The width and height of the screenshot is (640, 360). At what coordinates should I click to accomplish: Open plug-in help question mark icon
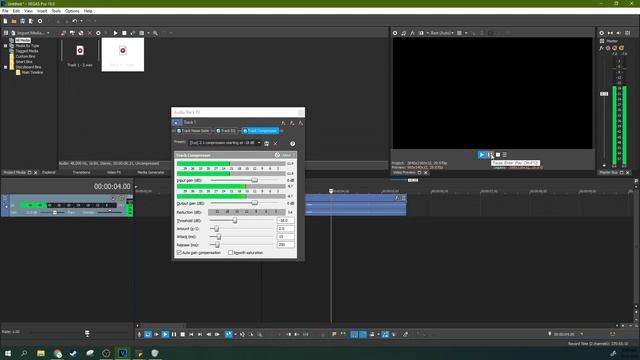tap(292, 144)
